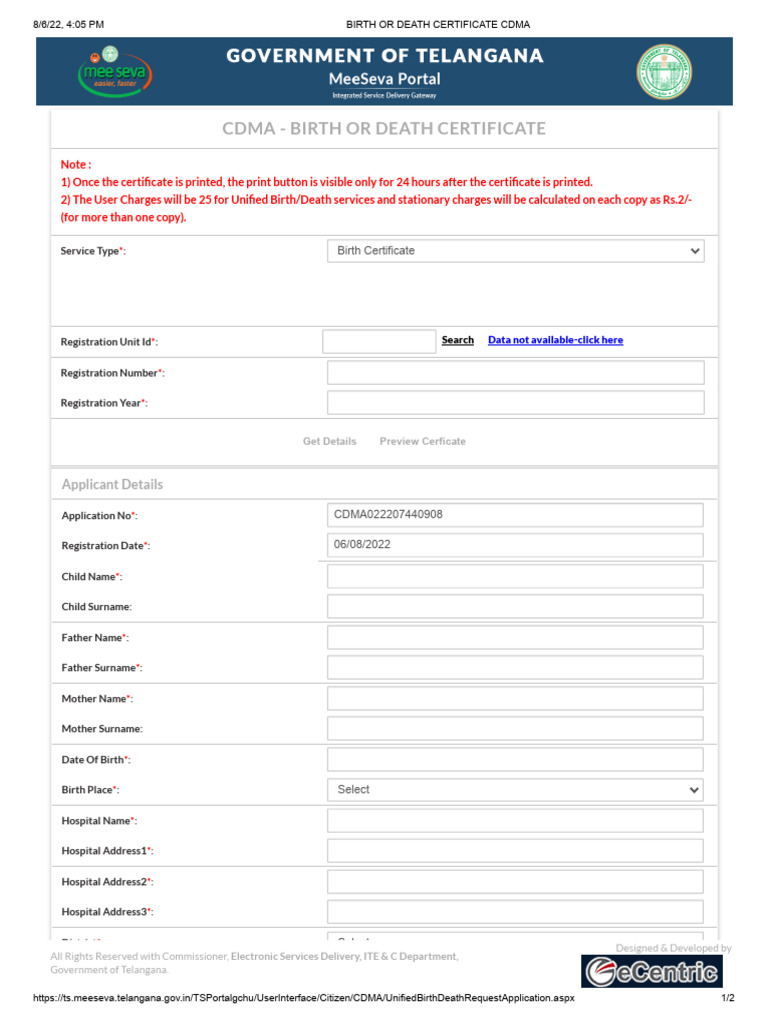The image size is (768, 1024).
Task: Focus the Father Name input field
Action: pos(515,638)
